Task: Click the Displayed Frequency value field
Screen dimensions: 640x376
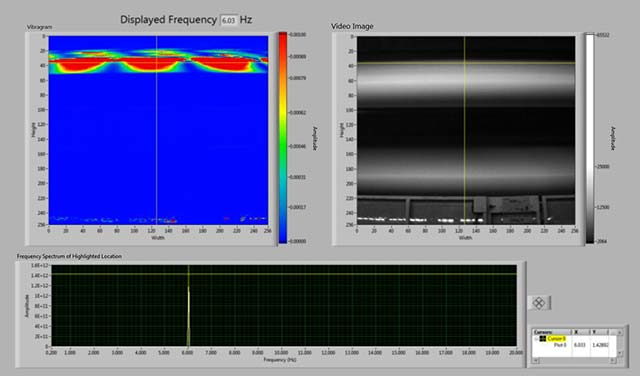Action: tap(229, 20)
